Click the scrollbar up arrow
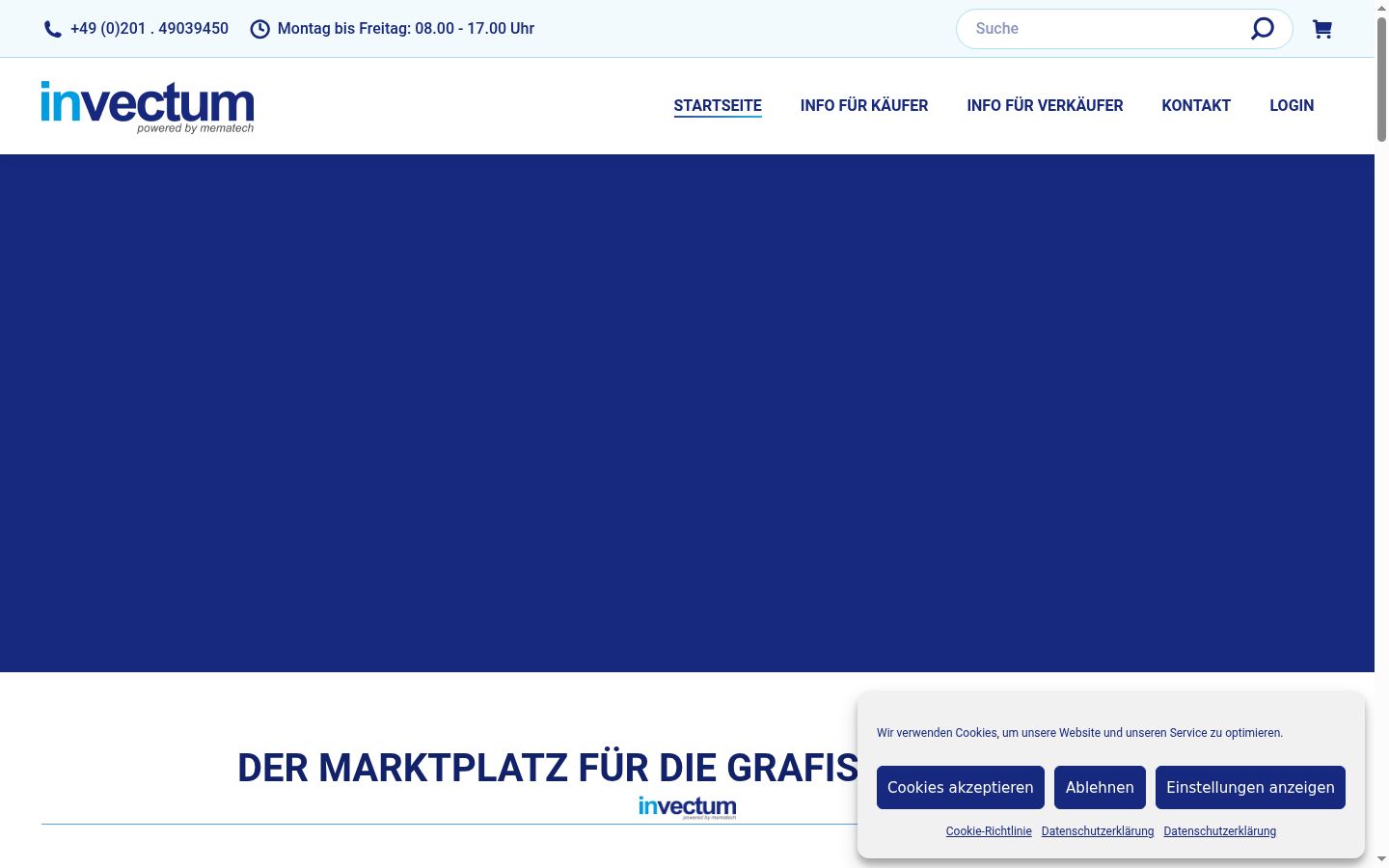Screen dimensions: 1389x868 [1381, 8]
